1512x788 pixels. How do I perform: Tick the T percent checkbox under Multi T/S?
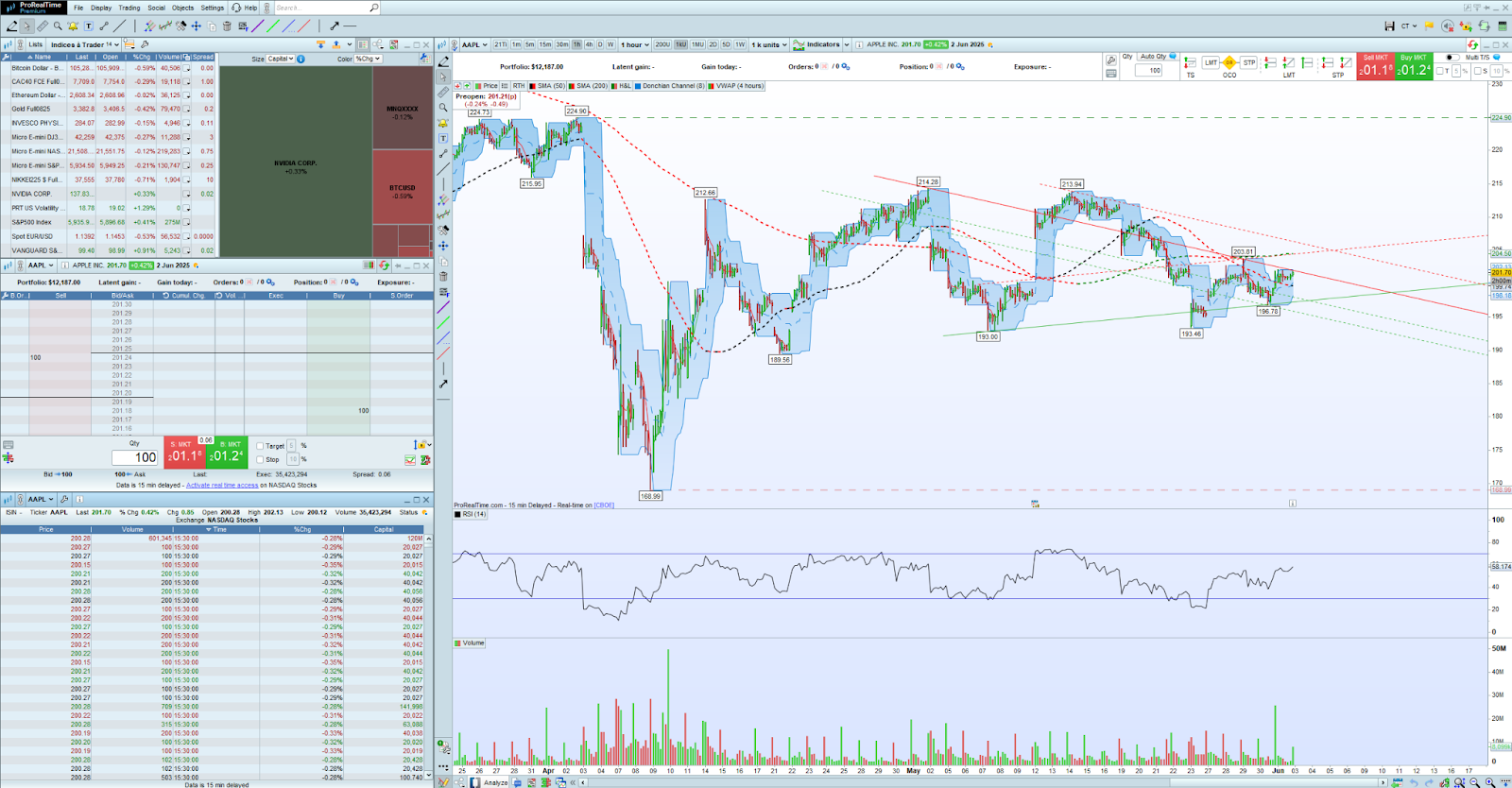click(1439, 71)
